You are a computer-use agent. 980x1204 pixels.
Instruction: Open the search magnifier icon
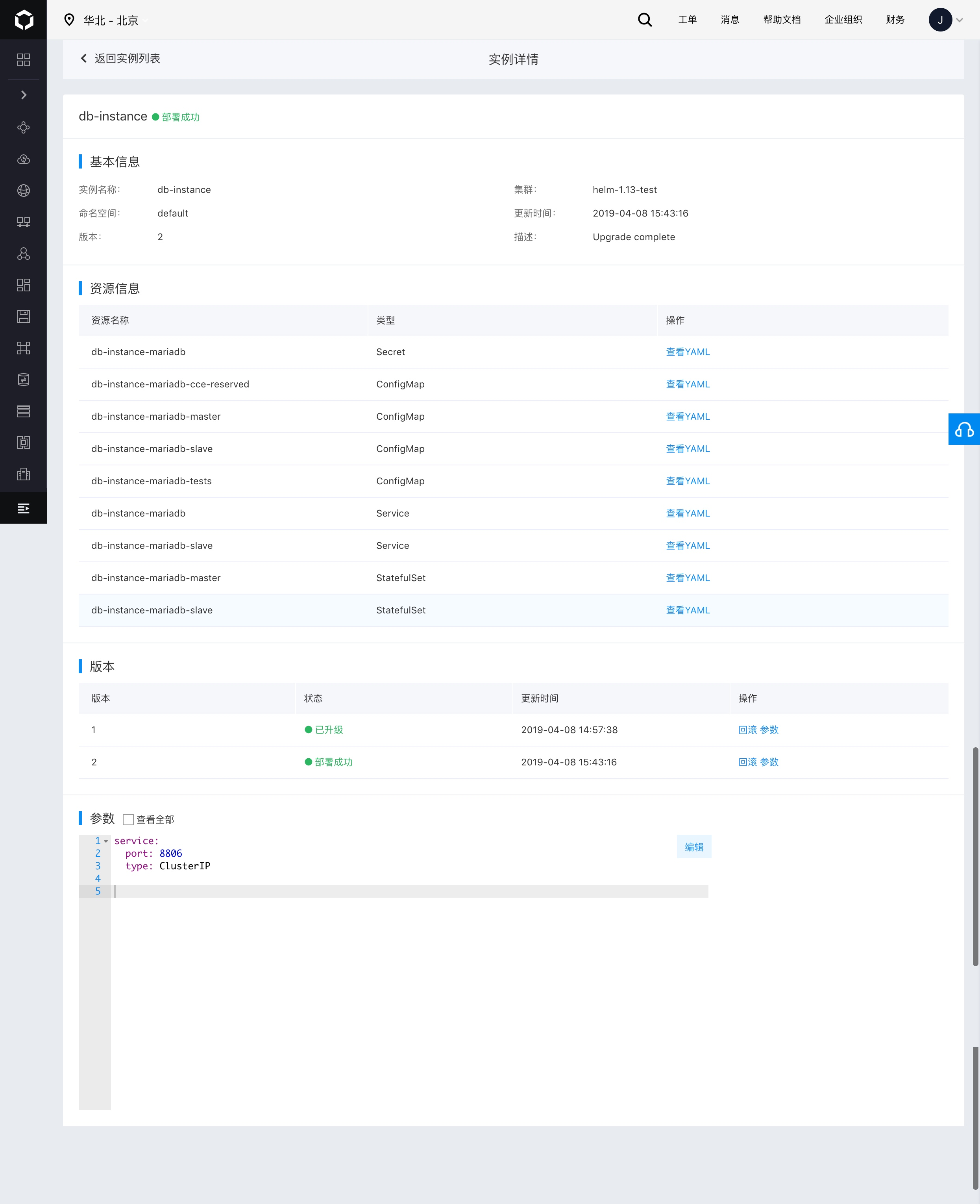point(645,20)
